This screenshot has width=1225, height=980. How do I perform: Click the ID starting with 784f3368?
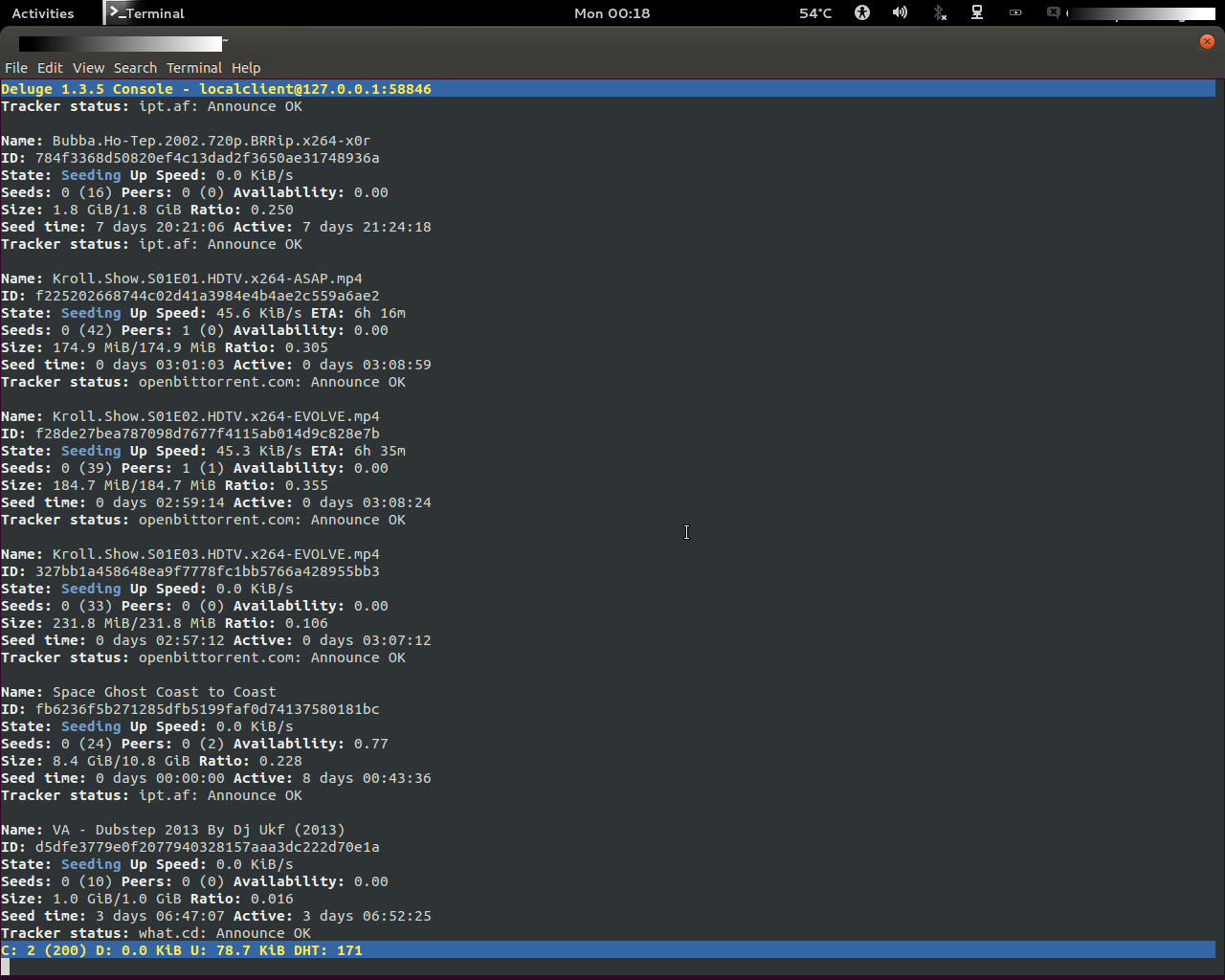pyautogui.click(x=208, y=158)
